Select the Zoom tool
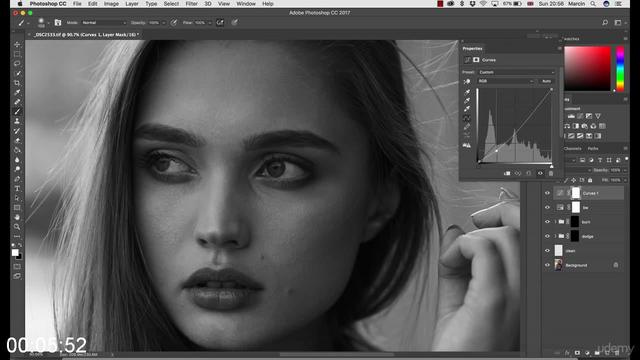This screenshot has height=360, width=640. point(17,227)
